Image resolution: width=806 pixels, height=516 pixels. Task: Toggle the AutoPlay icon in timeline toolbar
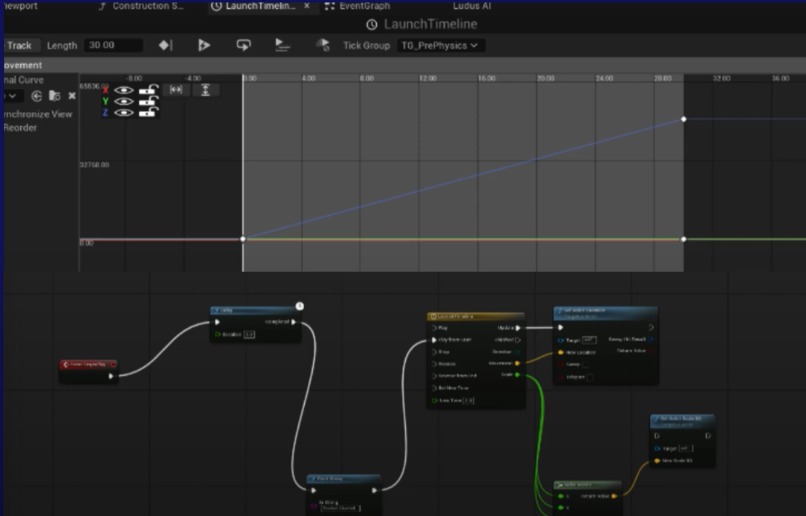point(204,45)
